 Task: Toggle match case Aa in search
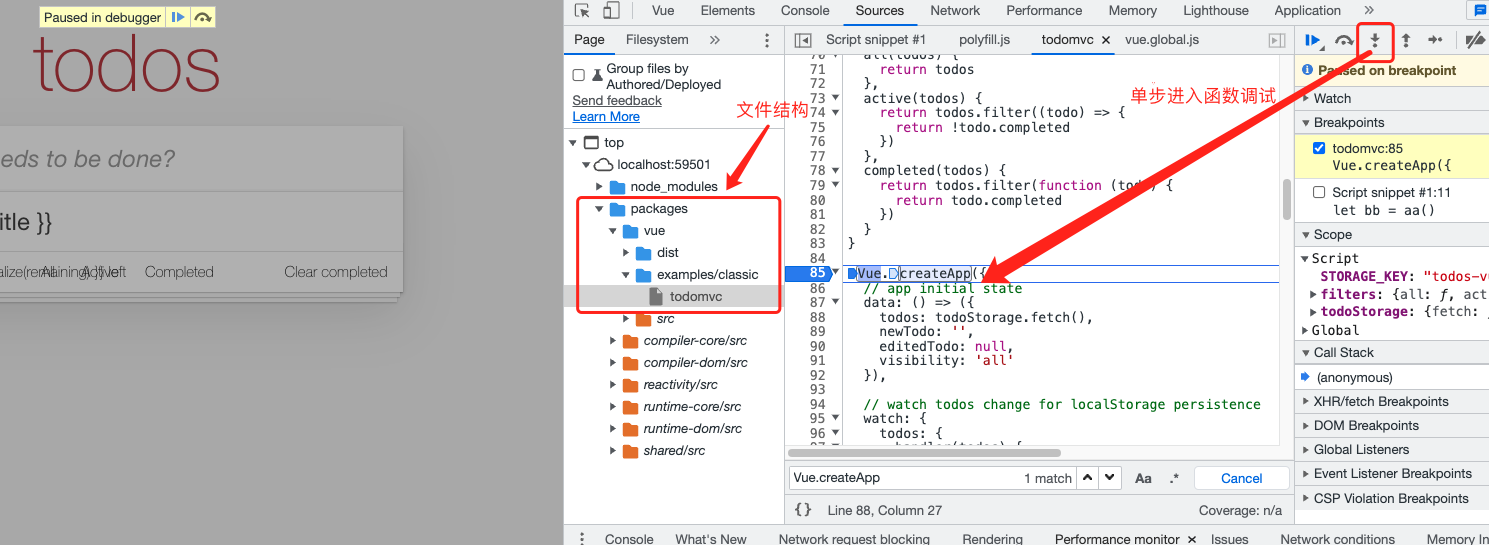click(x=1143, y=478)
